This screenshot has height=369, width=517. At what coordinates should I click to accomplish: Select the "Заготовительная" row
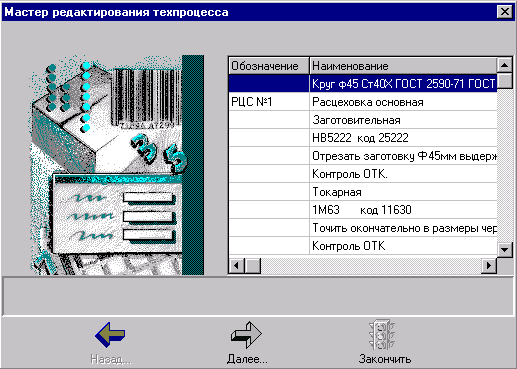363,120
